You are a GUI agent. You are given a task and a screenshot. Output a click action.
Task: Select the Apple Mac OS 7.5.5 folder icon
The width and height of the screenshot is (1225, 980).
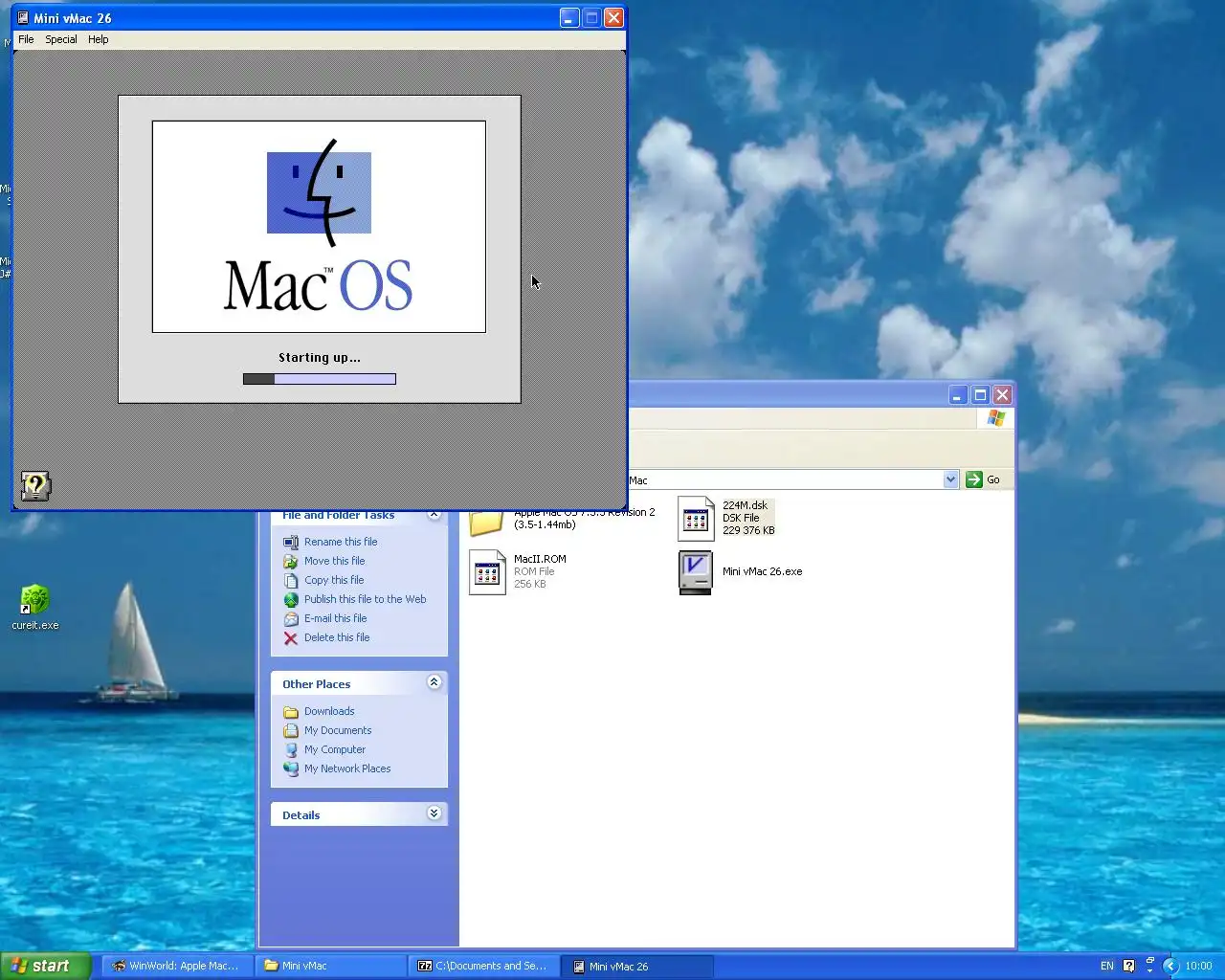[486, 523]
